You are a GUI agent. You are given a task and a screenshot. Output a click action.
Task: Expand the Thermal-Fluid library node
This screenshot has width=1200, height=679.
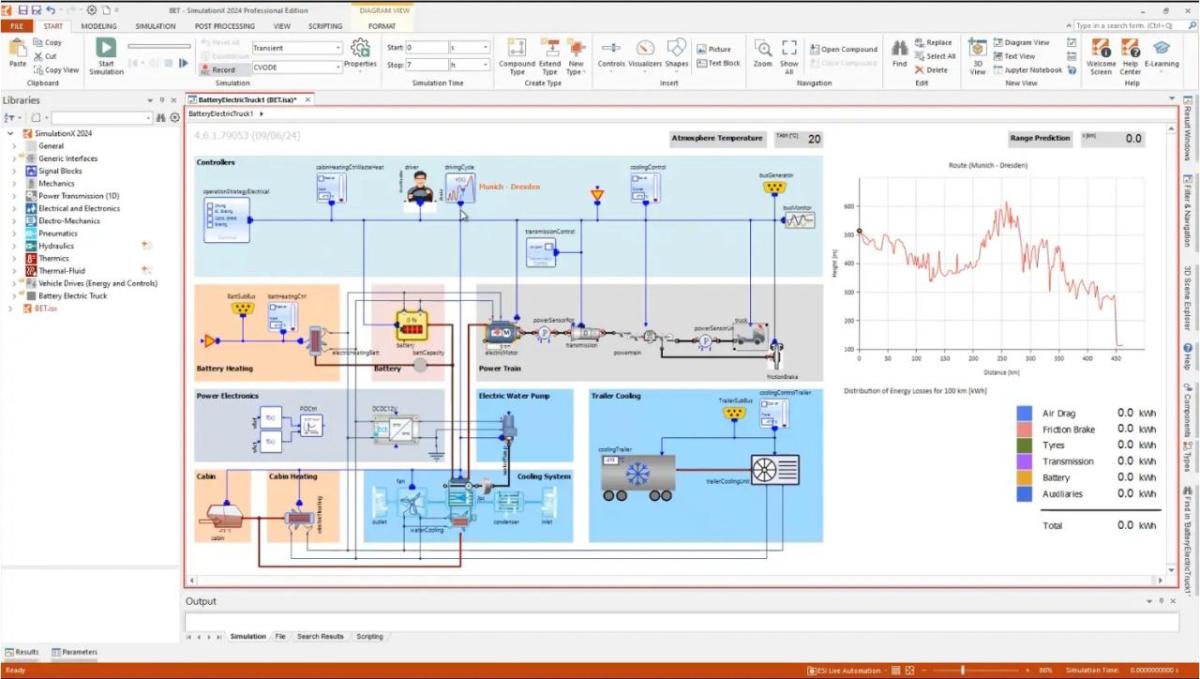[14, 271]
